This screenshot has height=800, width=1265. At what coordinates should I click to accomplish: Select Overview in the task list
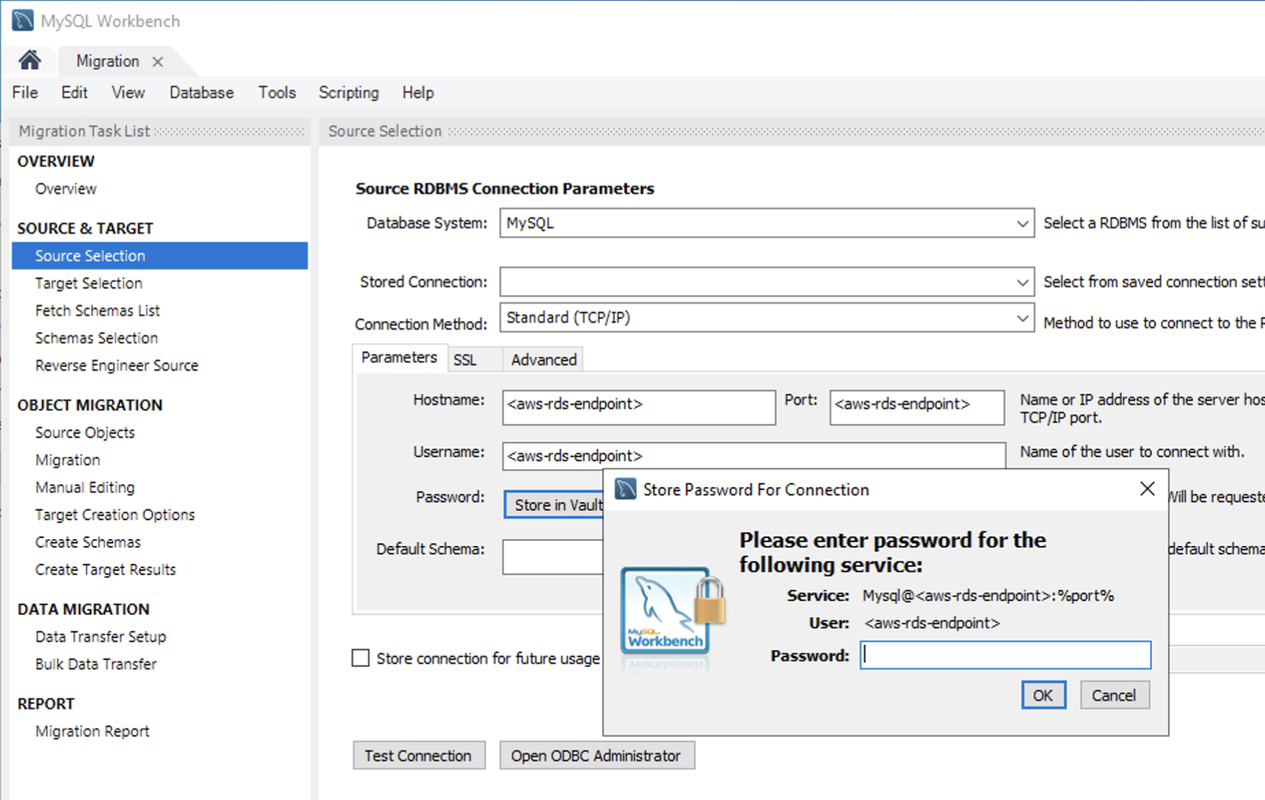pos(66,188)
